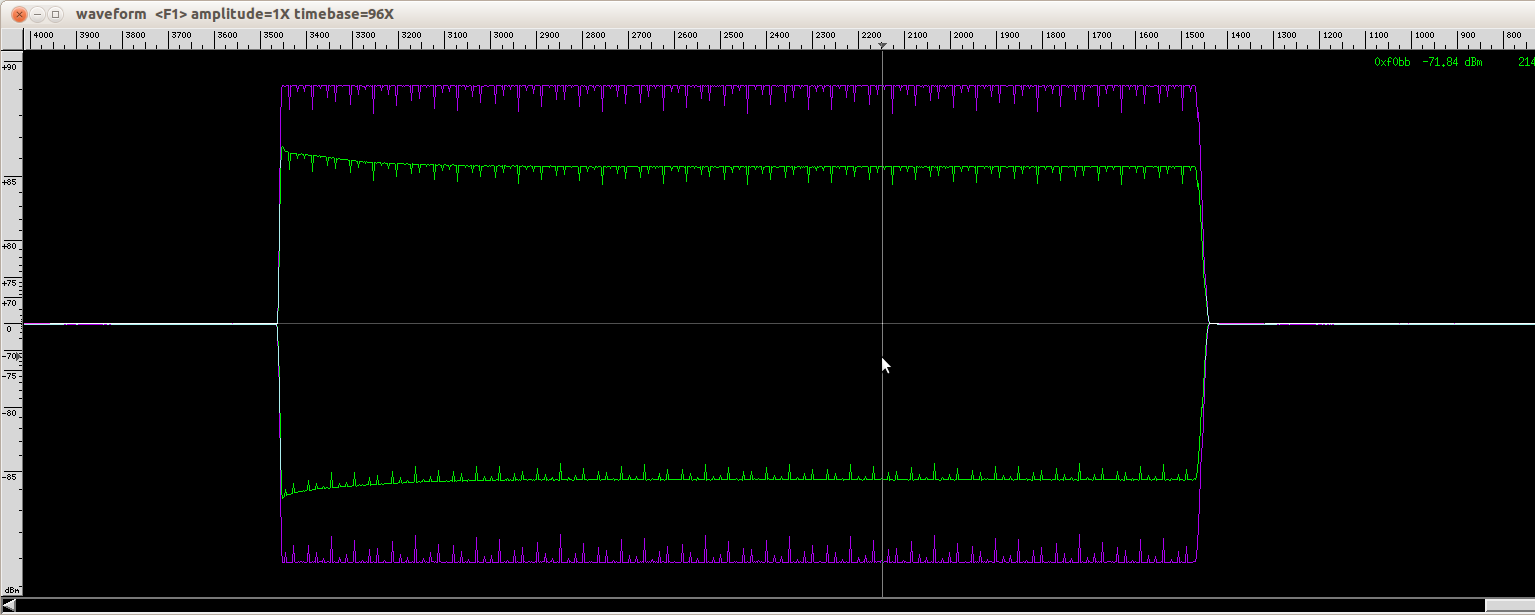Image resolution: width=1535 pixels, height=615 pixels.
Task: Click the 3800 mark on time ruler
Action: pos(135,36)
